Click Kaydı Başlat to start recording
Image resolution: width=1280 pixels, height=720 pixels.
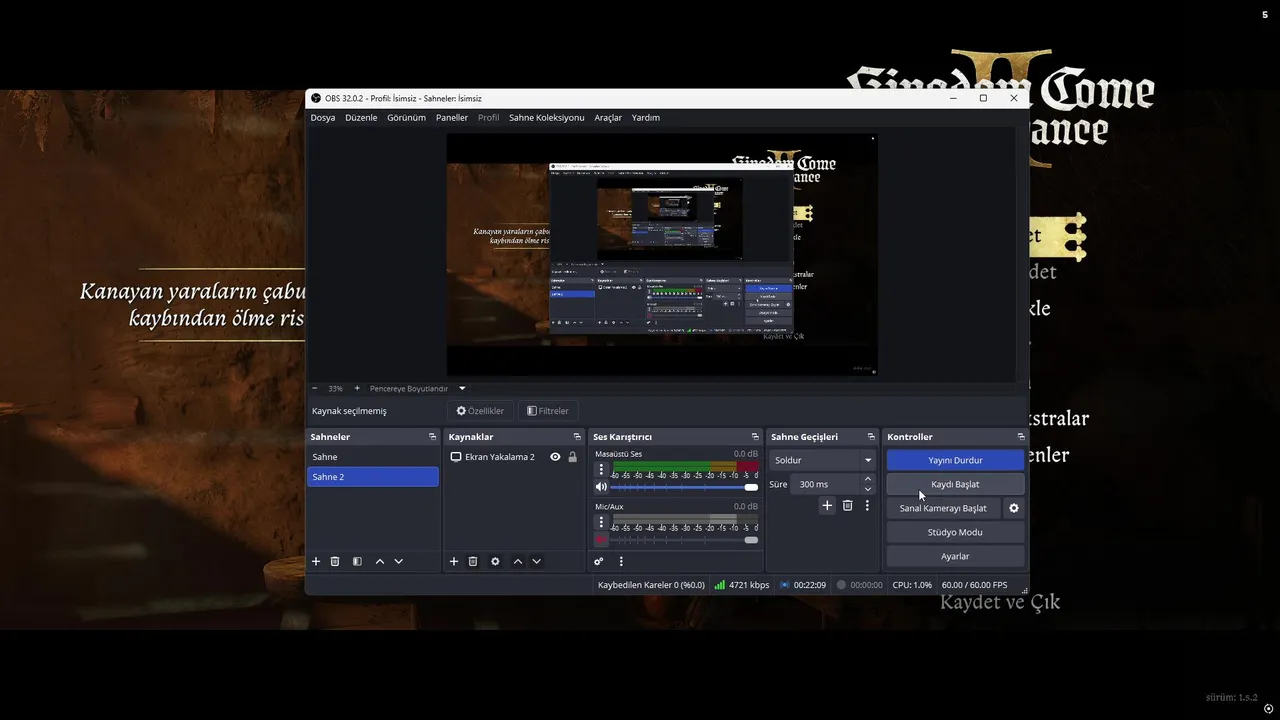coord(955,484)
